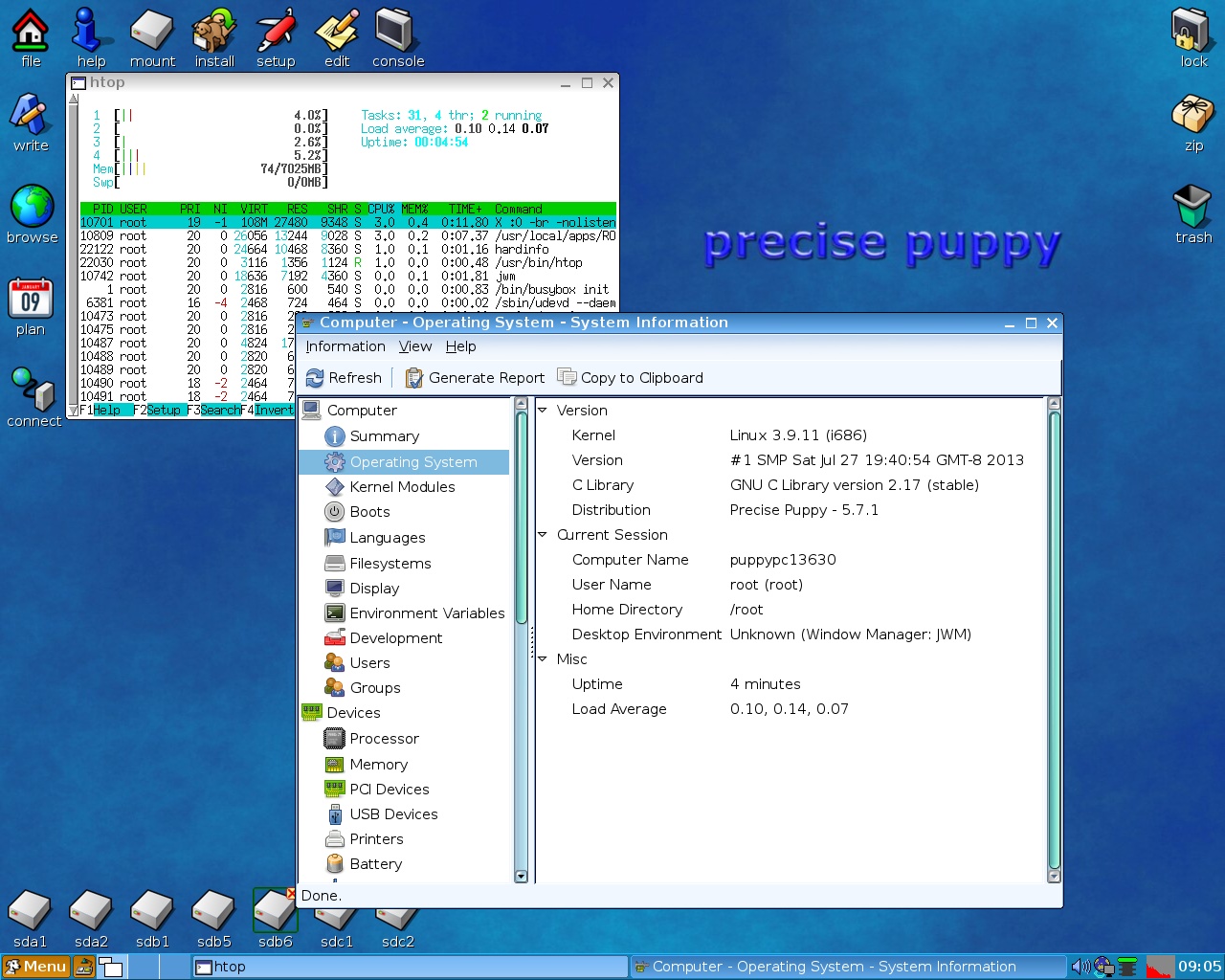This screenshot has height=980, width=1225.
Task: Open the Information menu
Action: tap(345, 346)
